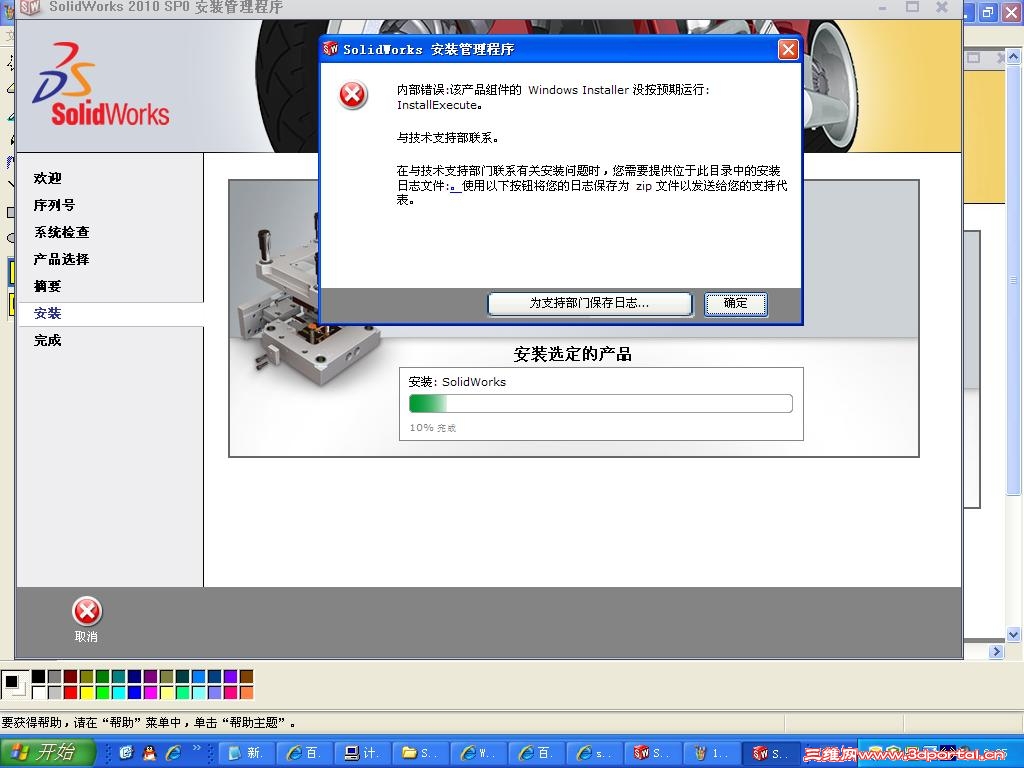
Task: Select the Serial Number (序列号) step
Action: 54,205
